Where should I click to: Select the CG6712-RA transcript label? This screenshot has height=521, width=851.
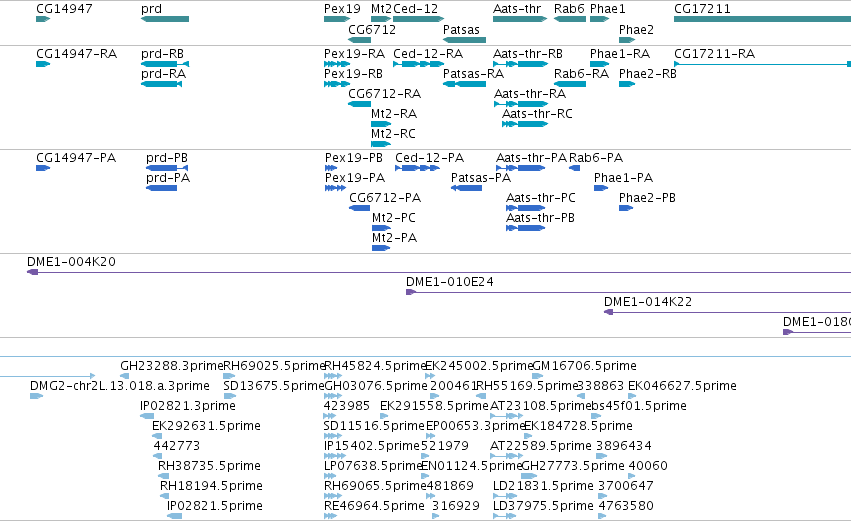click(x=385, y=94)
